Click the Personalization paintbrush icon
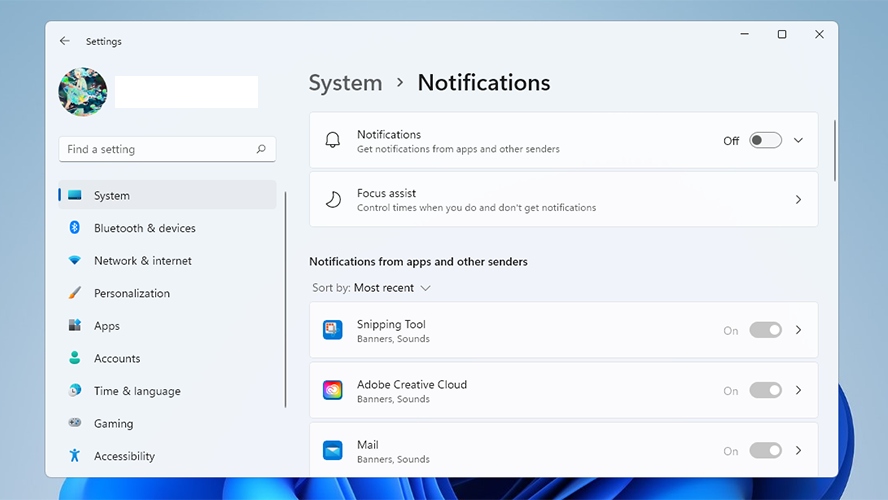The image size is (888, 500). (74, 293)
